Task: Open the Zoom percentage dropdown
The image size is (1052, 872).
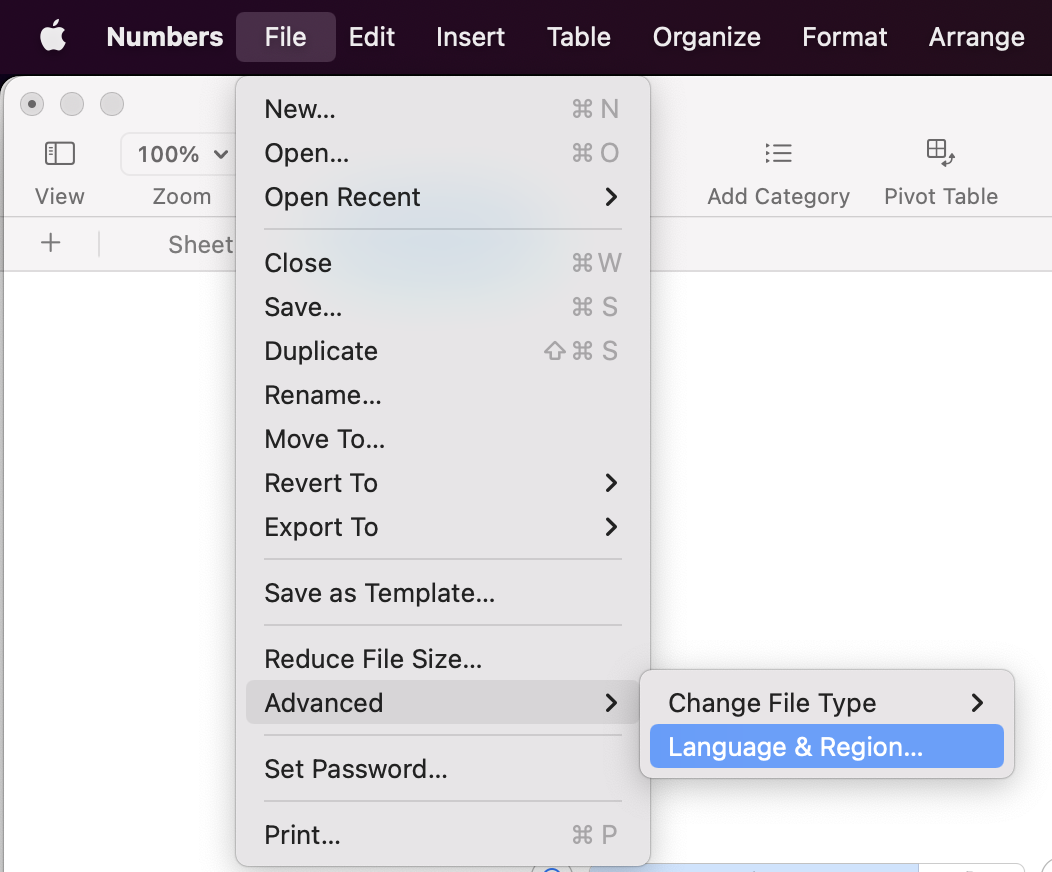Action: pyautogui.click(x=180, y=154)
